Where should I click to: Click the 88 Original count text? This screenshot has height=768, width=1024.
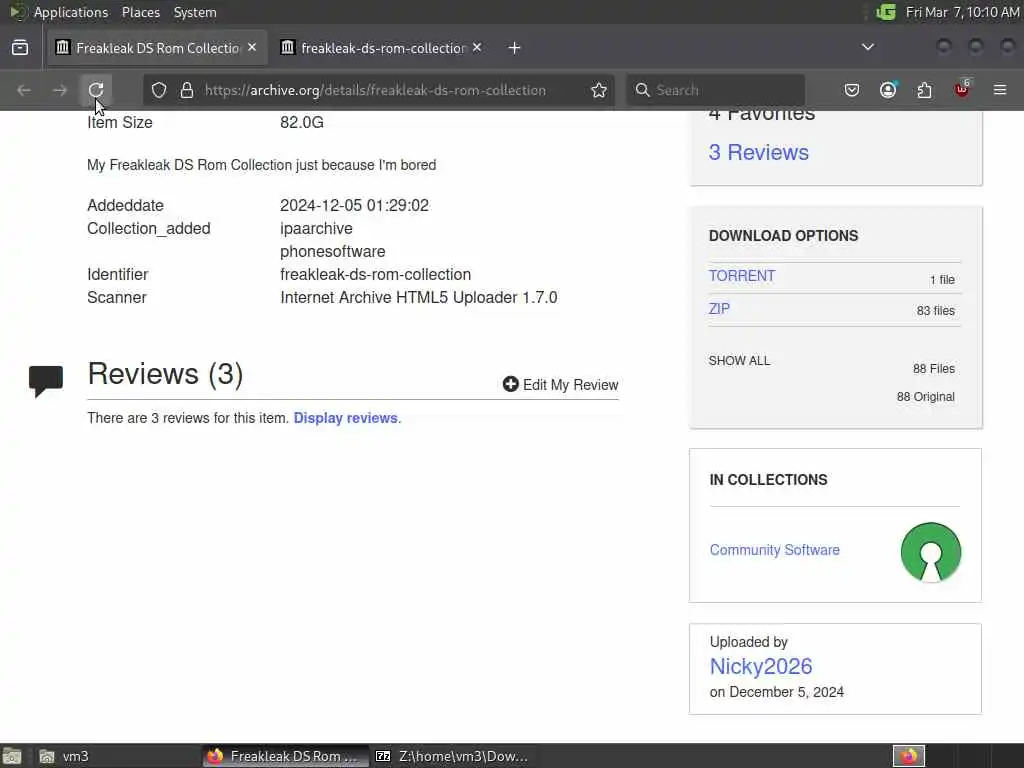(x=925, y=396)
